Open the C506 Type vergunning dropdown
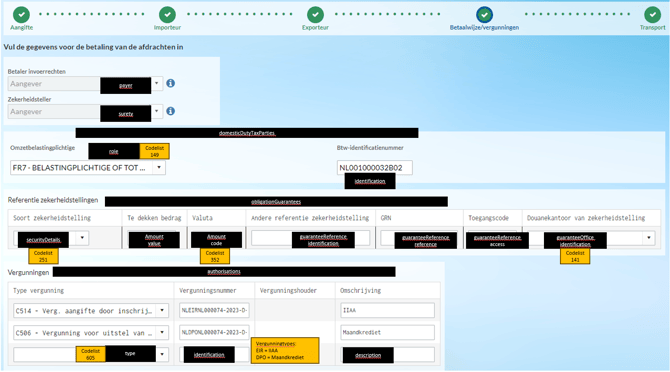Screen dimensions: 670x372 click(162, 332)
